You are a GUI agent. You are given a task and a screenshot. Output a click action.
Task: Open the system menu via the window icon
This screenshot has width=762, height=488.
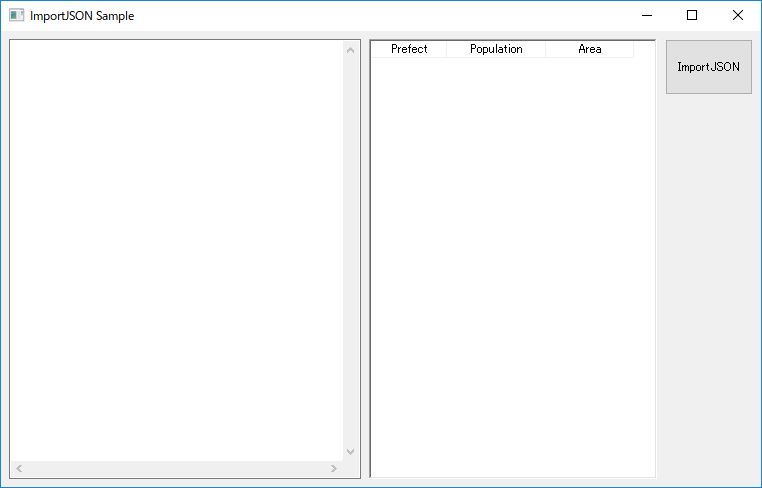[16, 15]
